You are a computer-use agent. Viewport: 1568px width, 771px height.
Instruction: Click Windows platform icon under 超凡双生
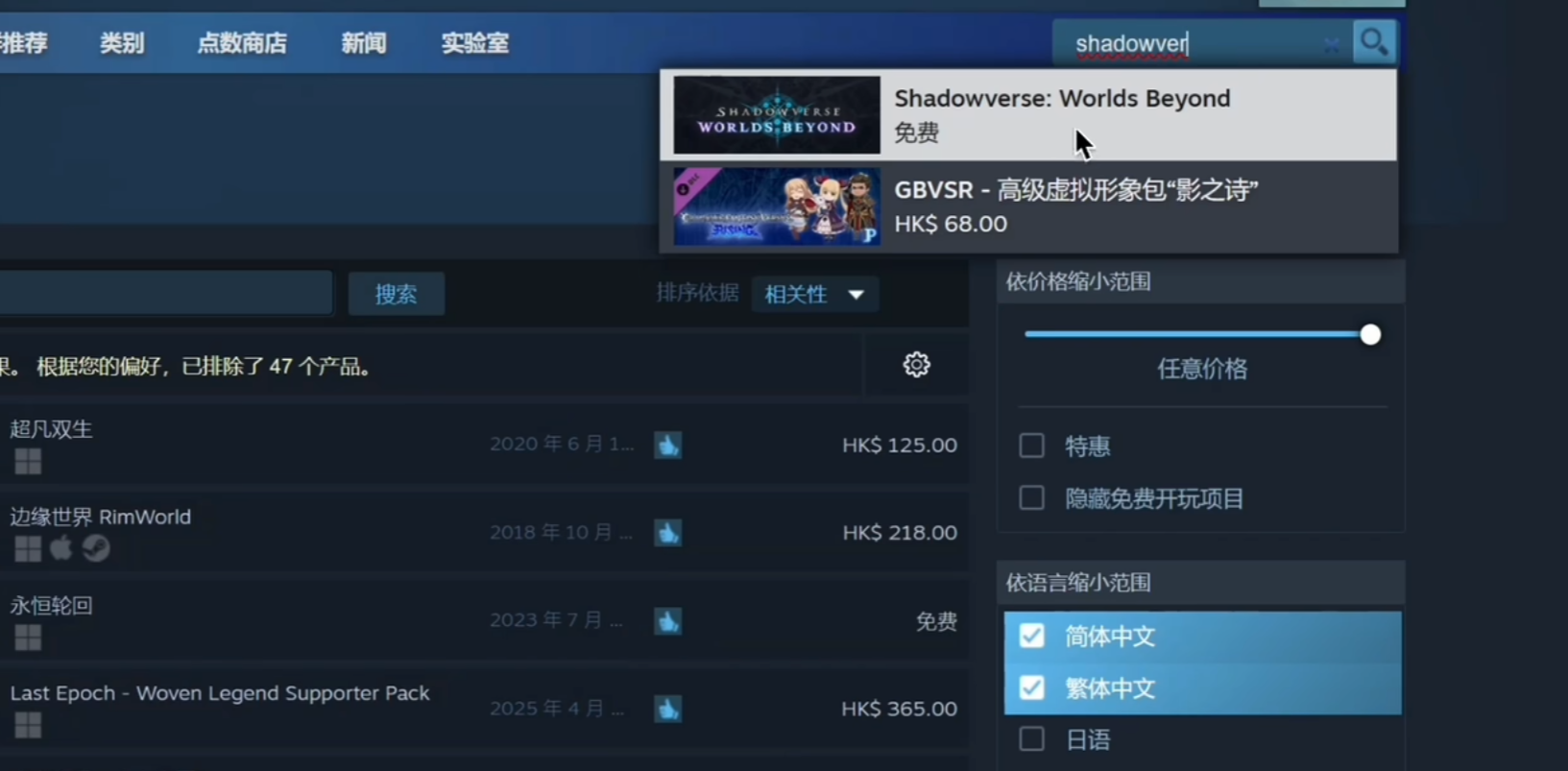pos(28,462)
